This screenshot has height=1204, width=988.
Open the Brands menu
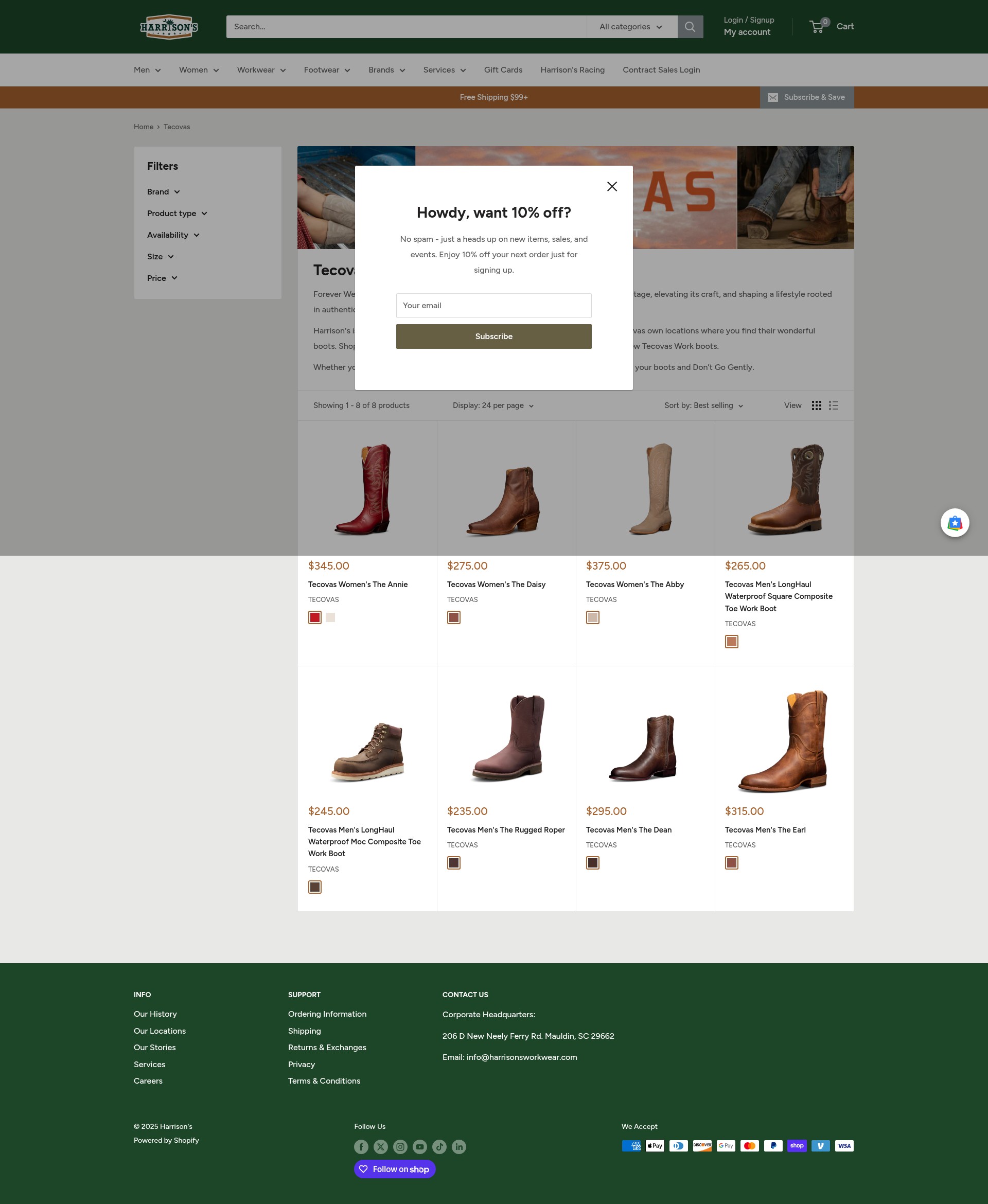click(x=386, y=70)
